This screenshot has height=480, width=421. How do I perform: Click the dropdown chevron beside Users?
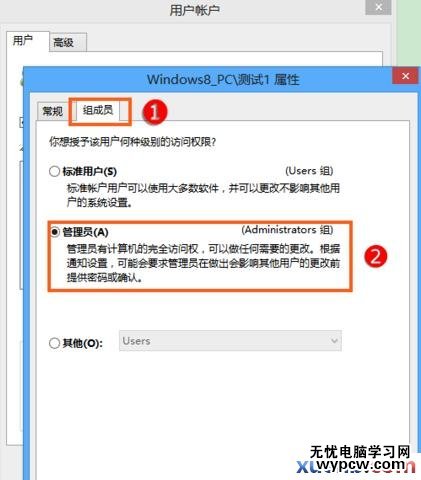pyautogui.click(x=334, y=341)
